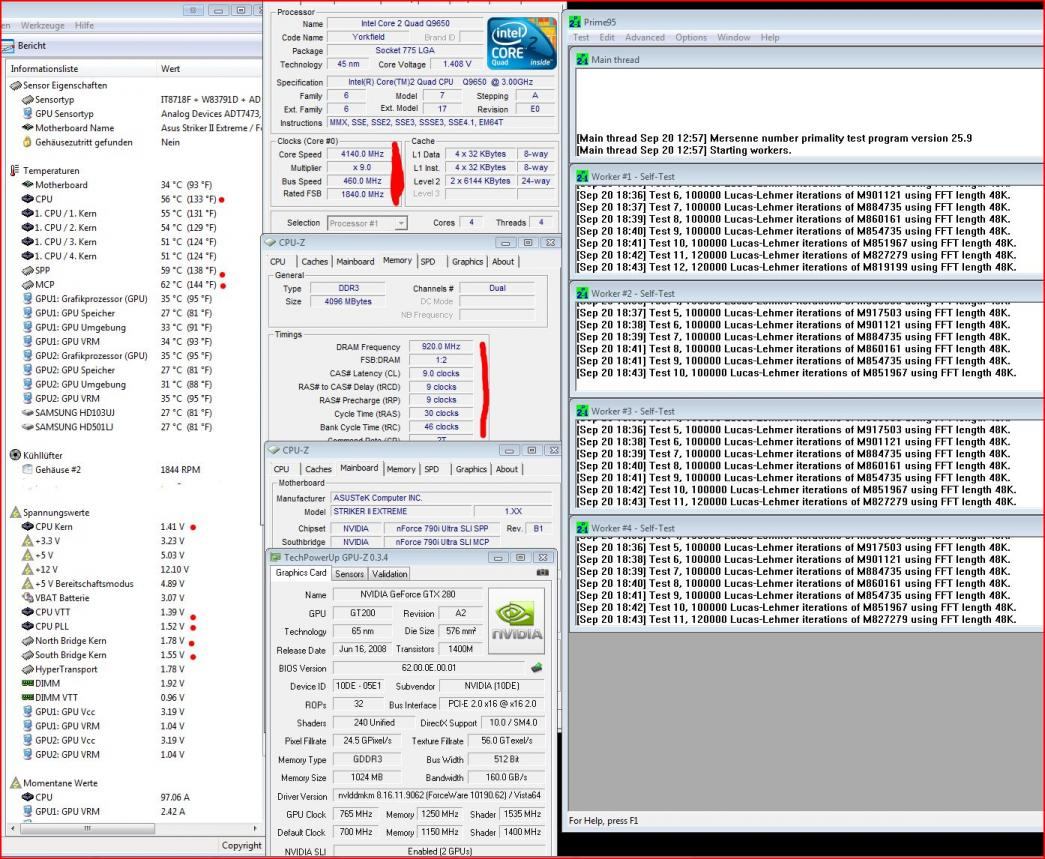Click the VBAT Batterie icon
Image resolution: width=1045 pixels, height=859 pixels.
pyautogui.click(x=27, y=598)
